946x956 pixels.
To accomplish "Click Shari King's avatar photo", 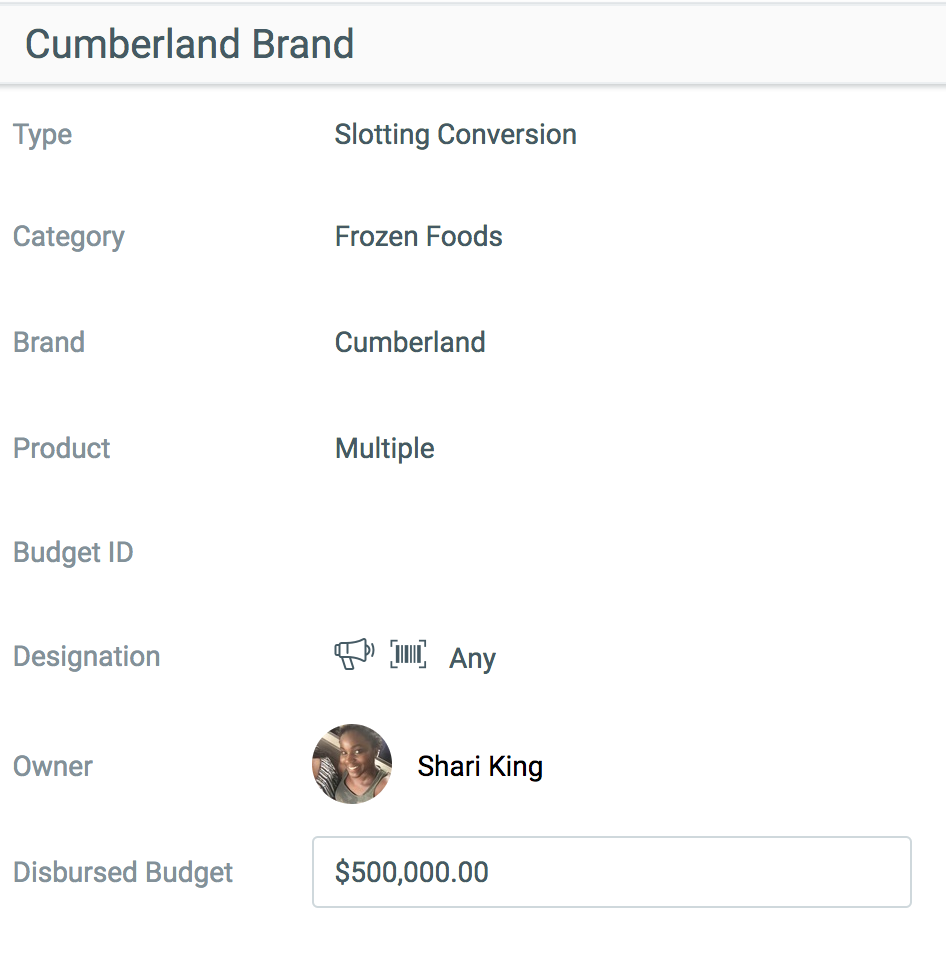I will click(352, 764).
